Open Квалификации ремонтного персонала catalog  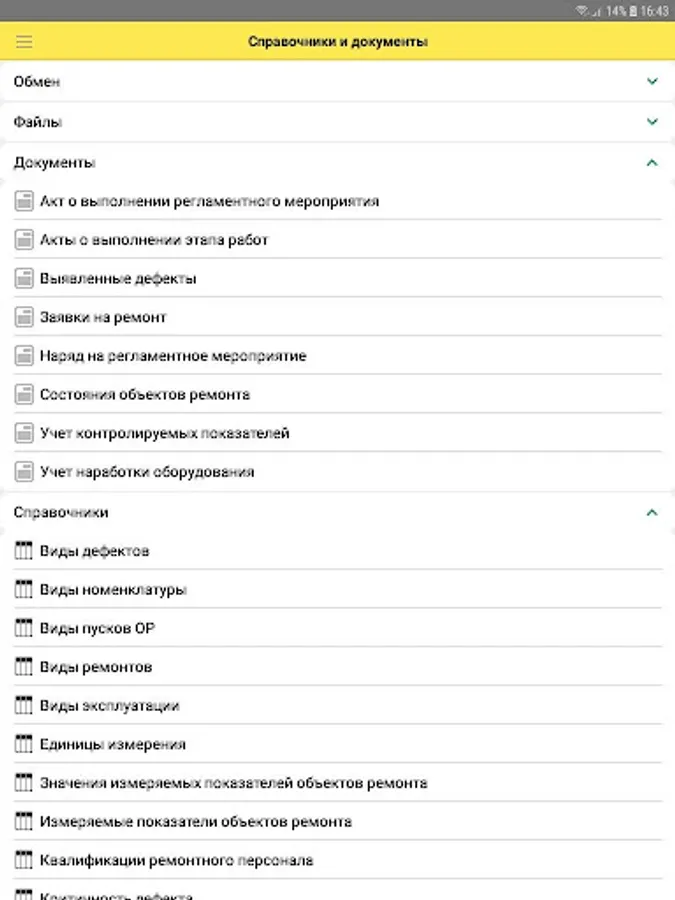click(x=176, y=860)
